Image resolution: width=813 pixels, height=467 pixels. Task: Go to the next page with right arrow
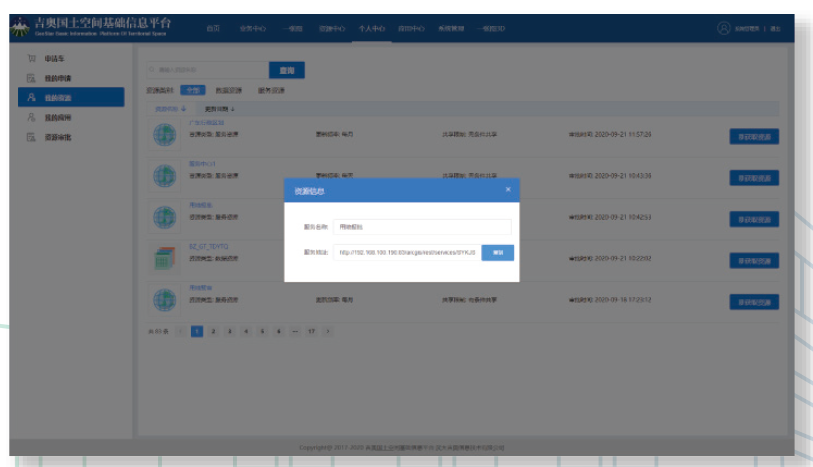[328, 330]
